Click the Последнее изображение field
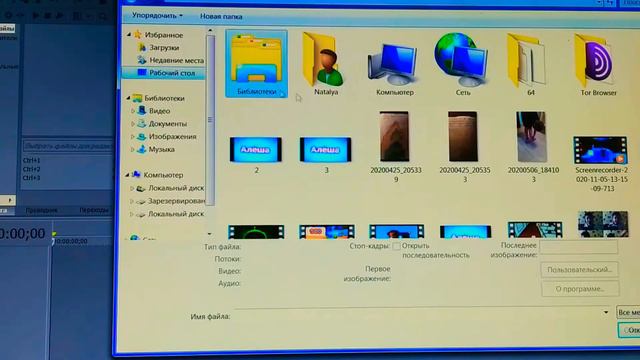 coord(578,247)
